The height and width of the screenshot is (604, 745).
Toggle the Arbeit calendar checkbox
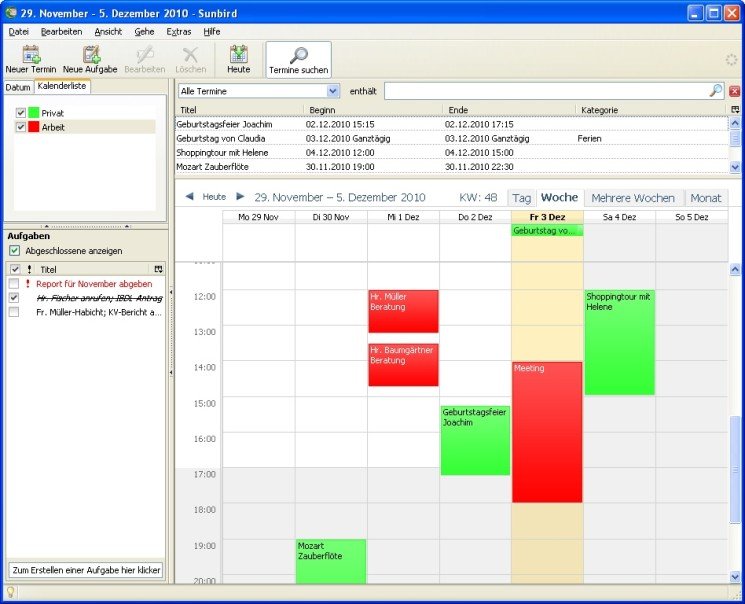coord(21,127)
